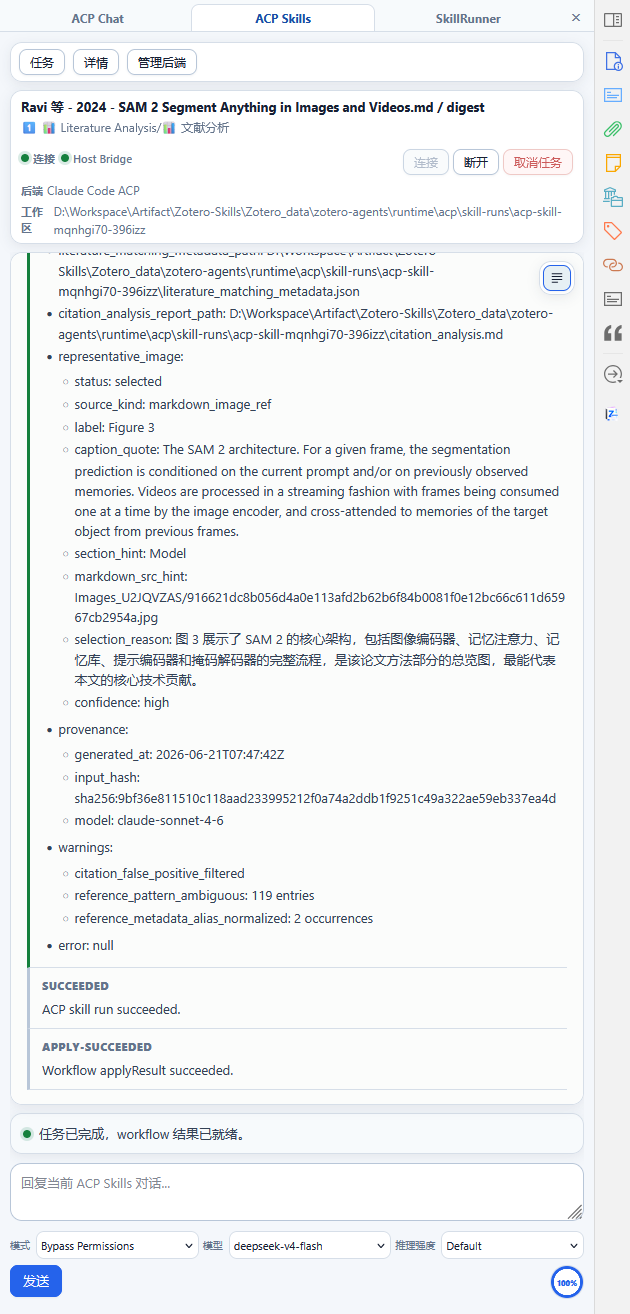Click reference_pattern_ambiguous: 119 entries
The height and width of the screenshot is (1314, 630).
(x=195, y=896)
